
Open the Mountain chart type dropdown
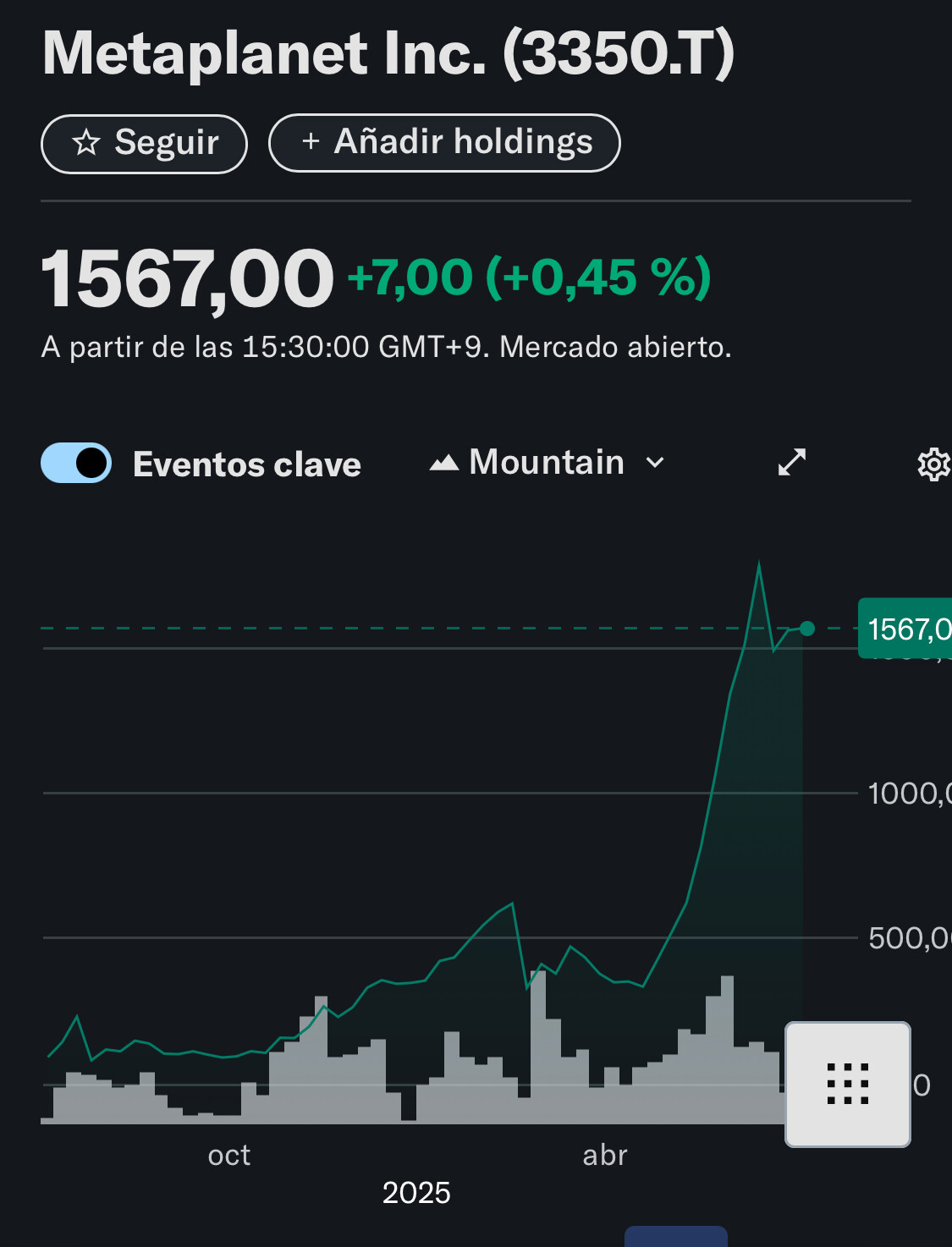point(548,463)
